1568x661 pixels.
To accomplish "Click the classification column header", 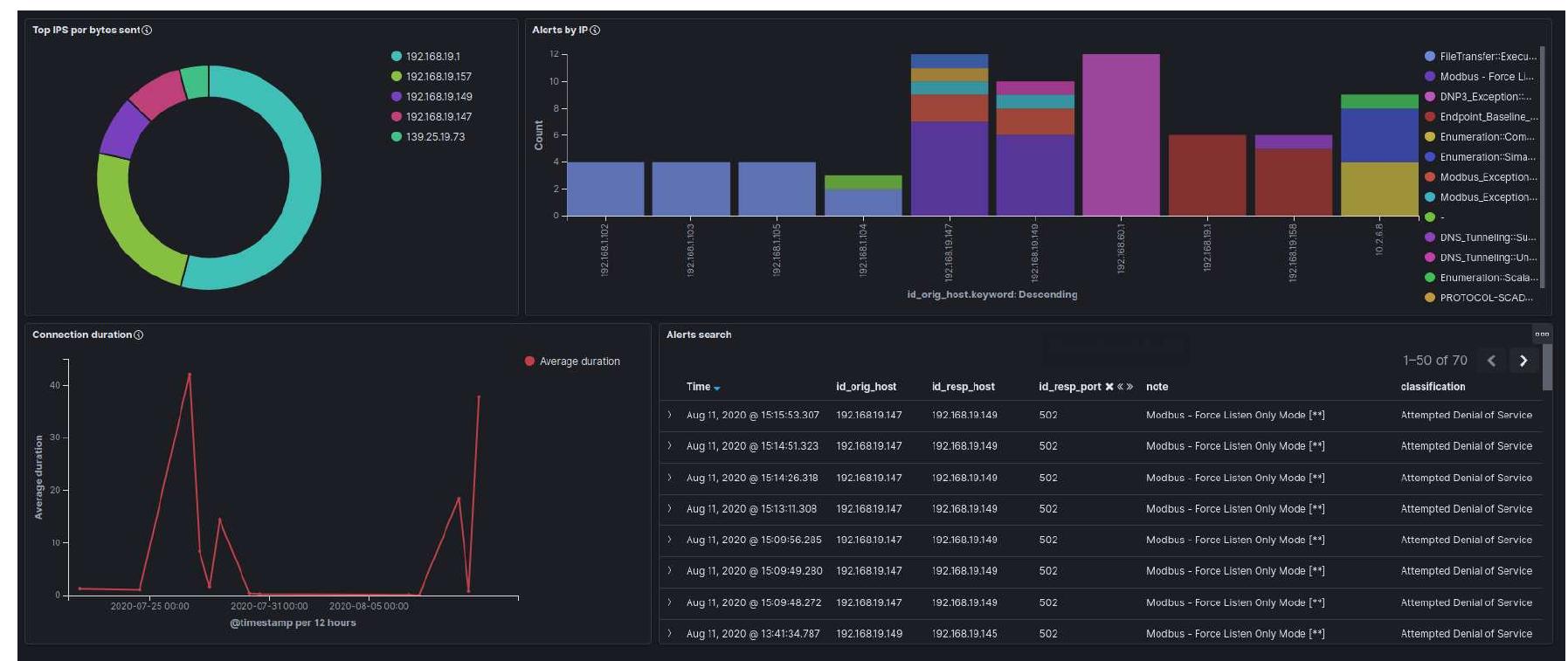I will click(1433, 387).
